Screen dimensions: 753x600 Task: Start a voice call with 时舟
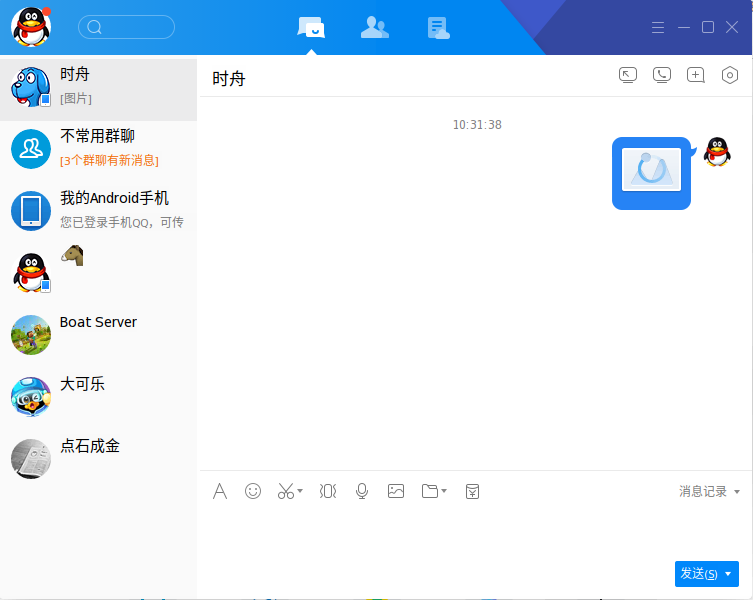click(x=662, y=75)
